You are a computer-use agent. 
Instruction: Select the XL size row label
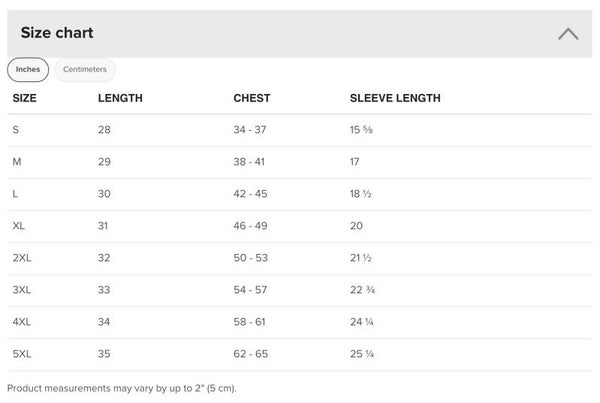[19, 226]
